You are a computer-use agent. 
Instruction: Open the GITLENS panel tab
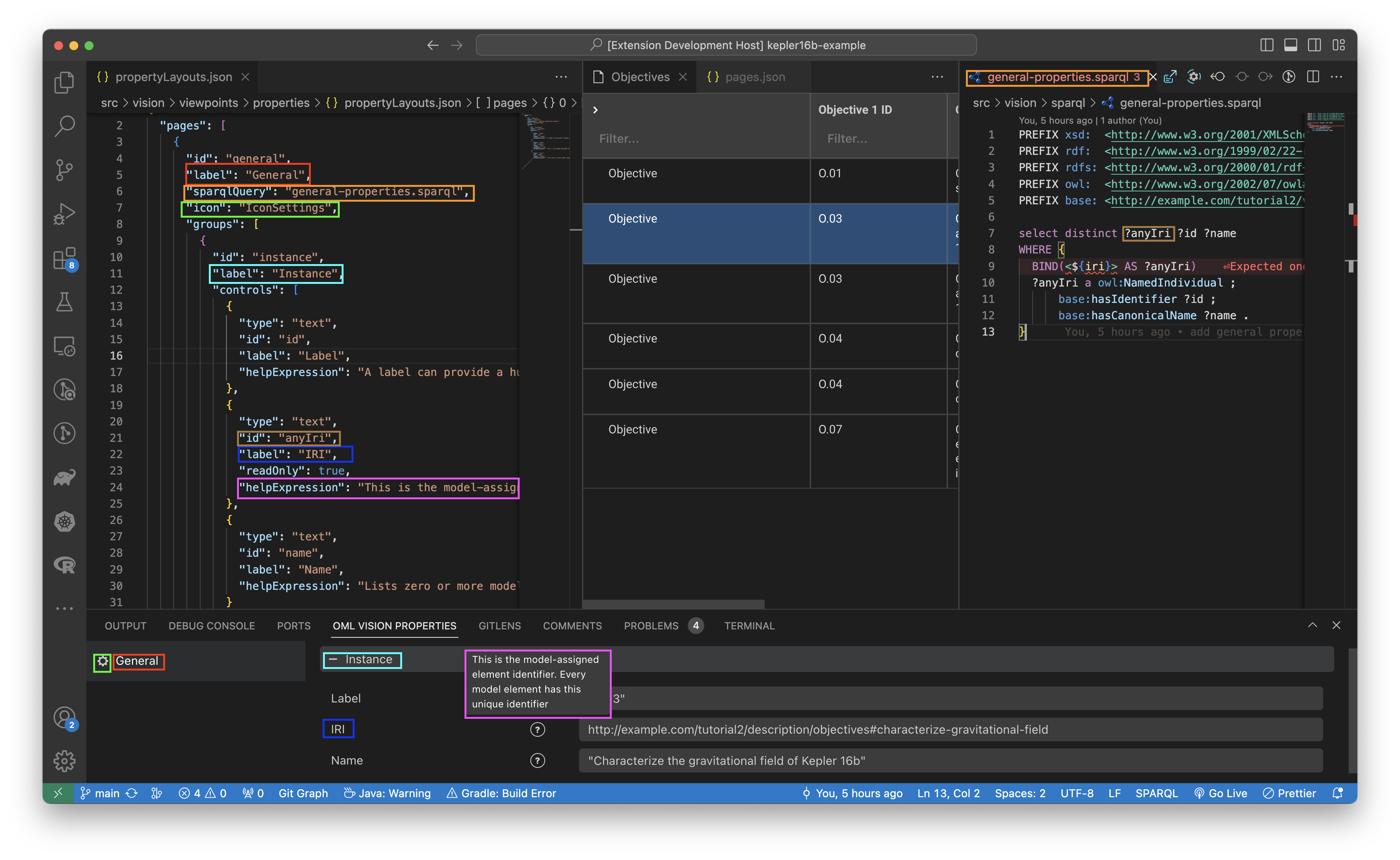pyautogui.click(x=499, y=626)
